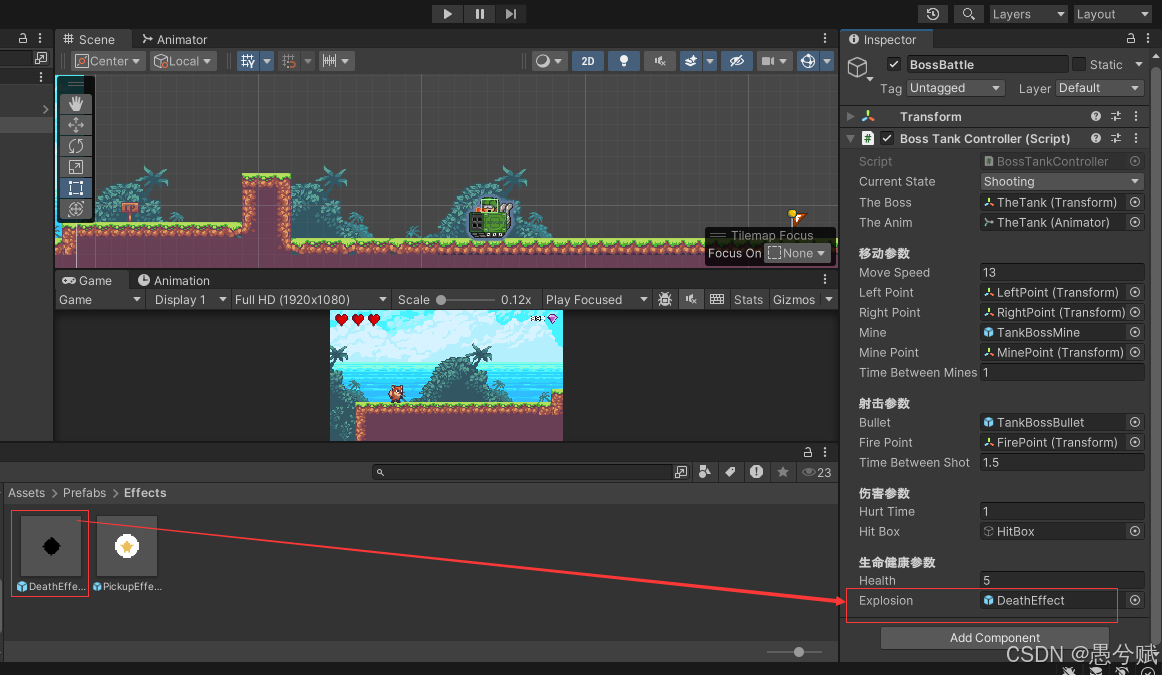Open Current State Shooting dropdown
Viewport: 1162px width, 675px height.
coord(1062,182)
